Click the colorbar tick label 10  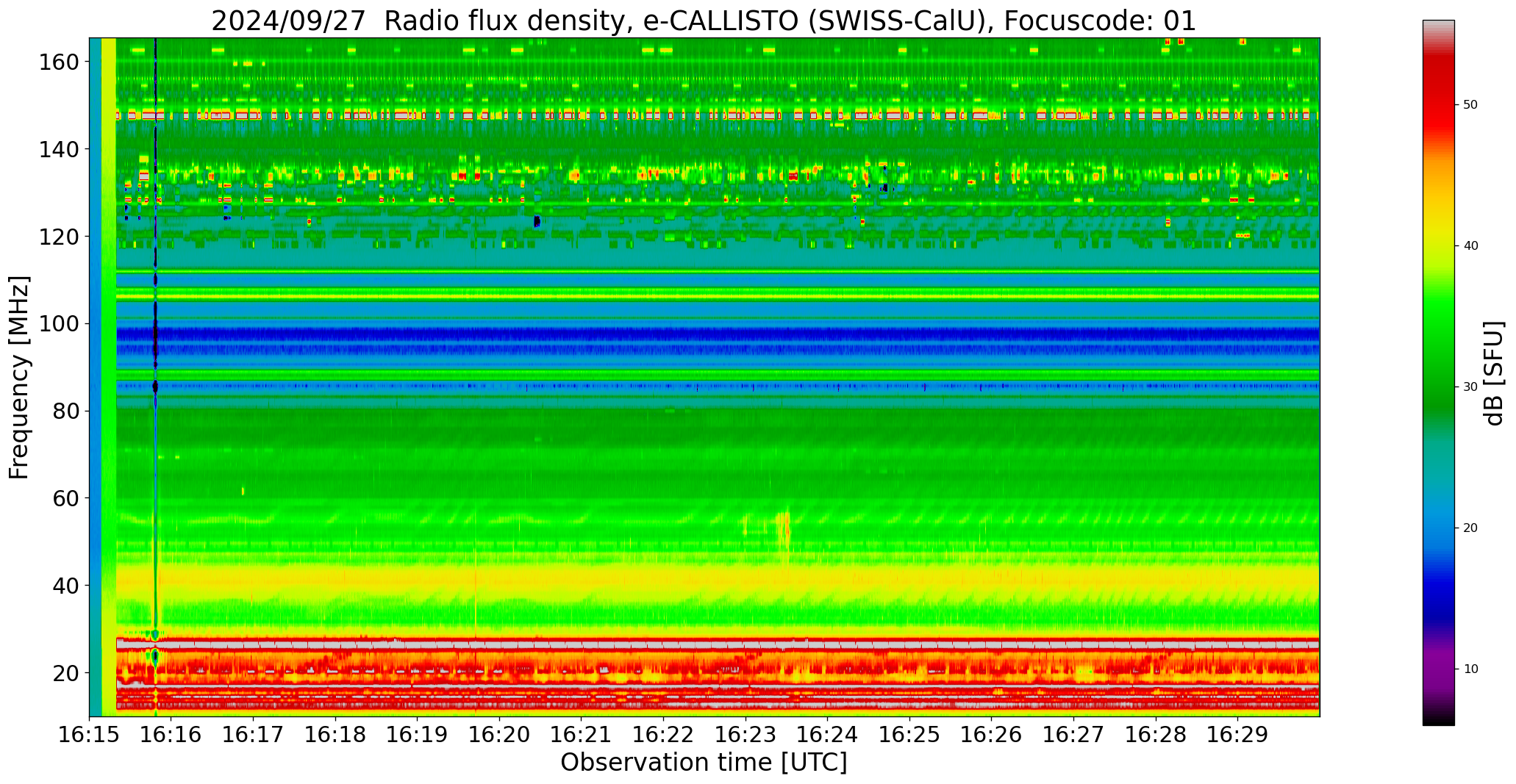click(1470, 669)
